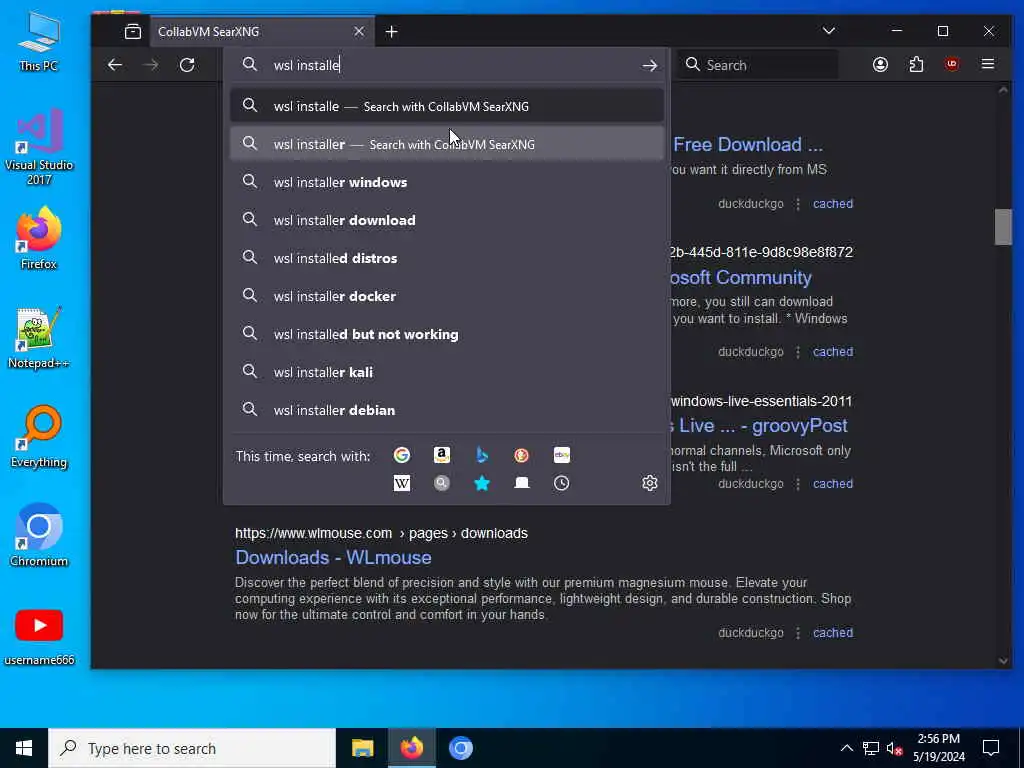
Task: Open cached link for Microsoft Community result
Action: point(833,352)
